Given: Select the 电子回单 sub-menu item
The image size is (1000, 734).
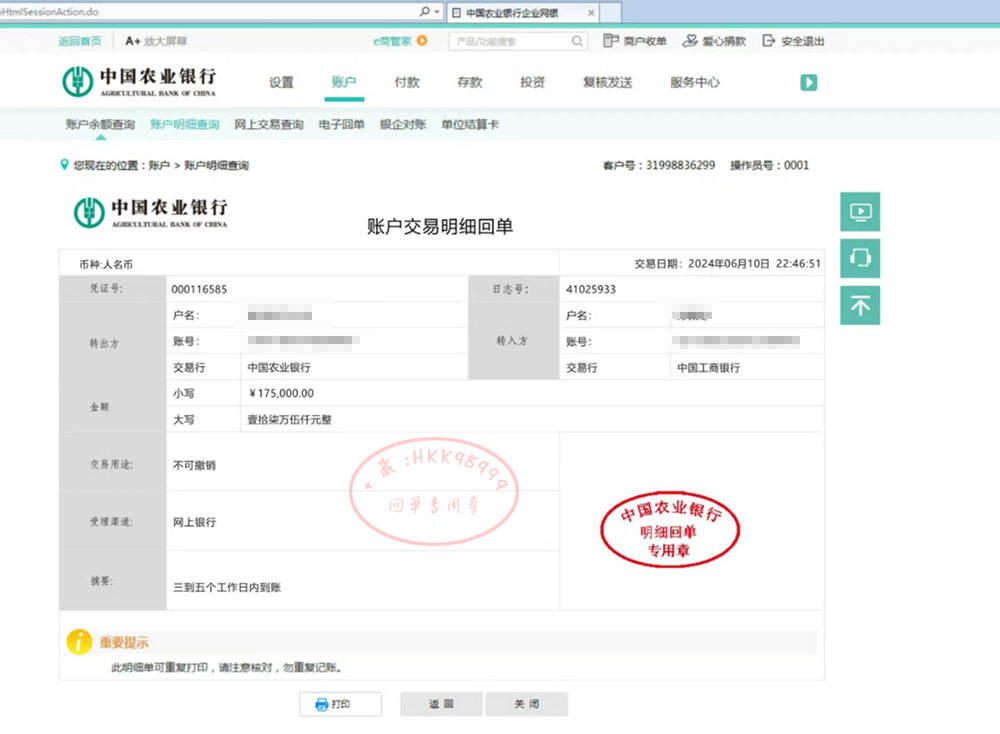Looking at the screenshot, I should (339, 122).
